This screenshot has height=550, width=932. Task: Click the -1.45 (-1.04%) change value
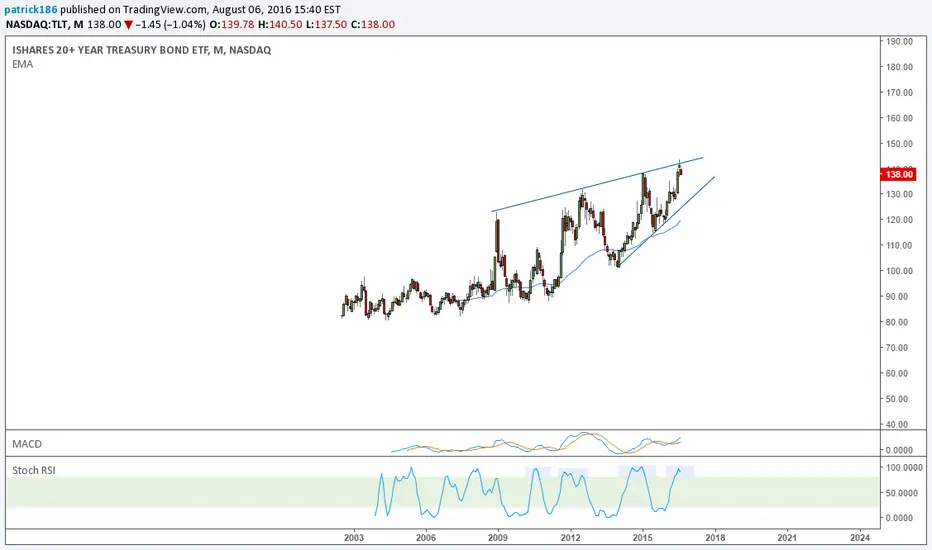(x=170, y=24)
